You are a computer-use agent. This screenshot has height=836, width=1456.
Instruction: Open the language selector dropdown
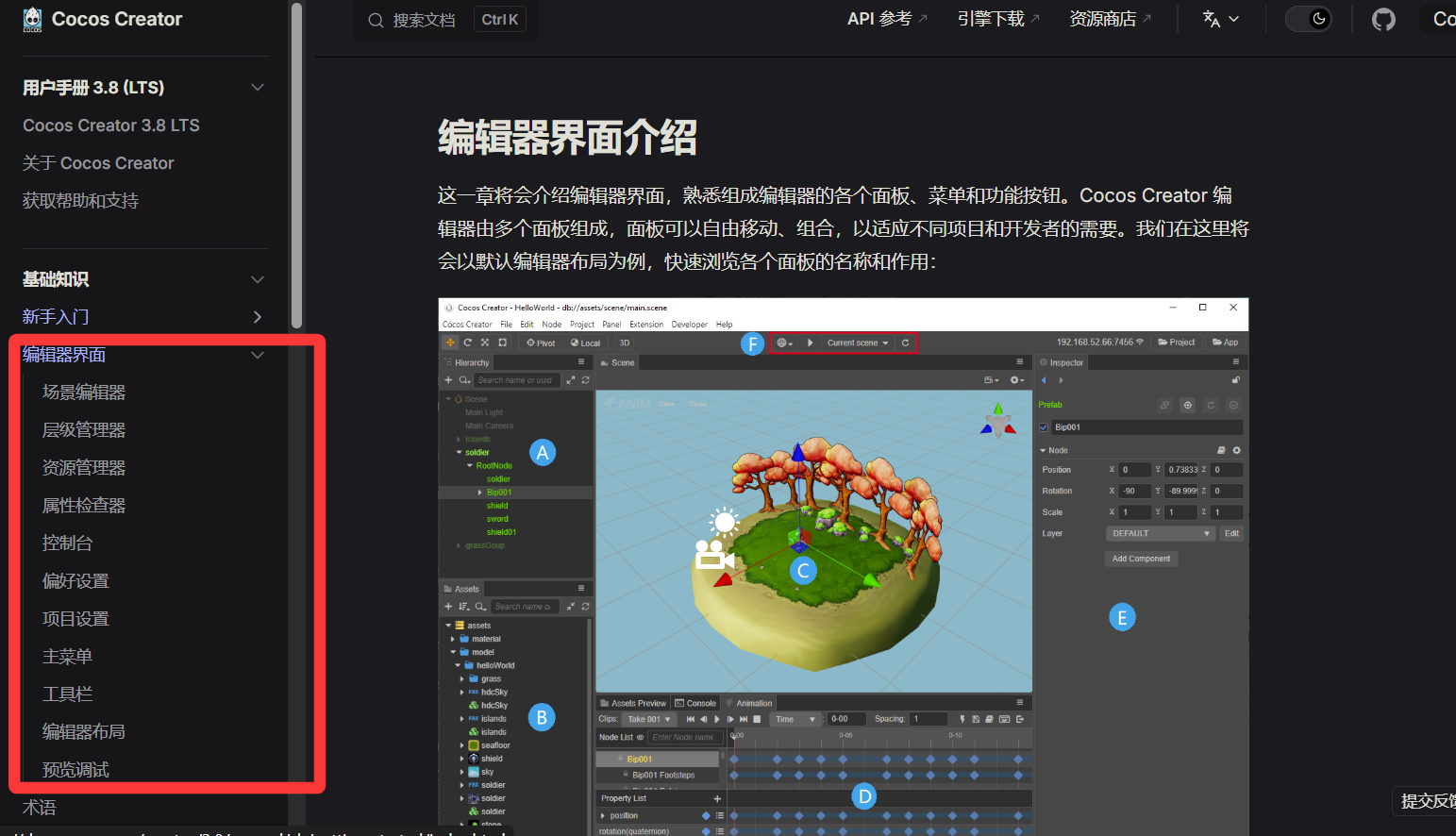click(1220, 19)
